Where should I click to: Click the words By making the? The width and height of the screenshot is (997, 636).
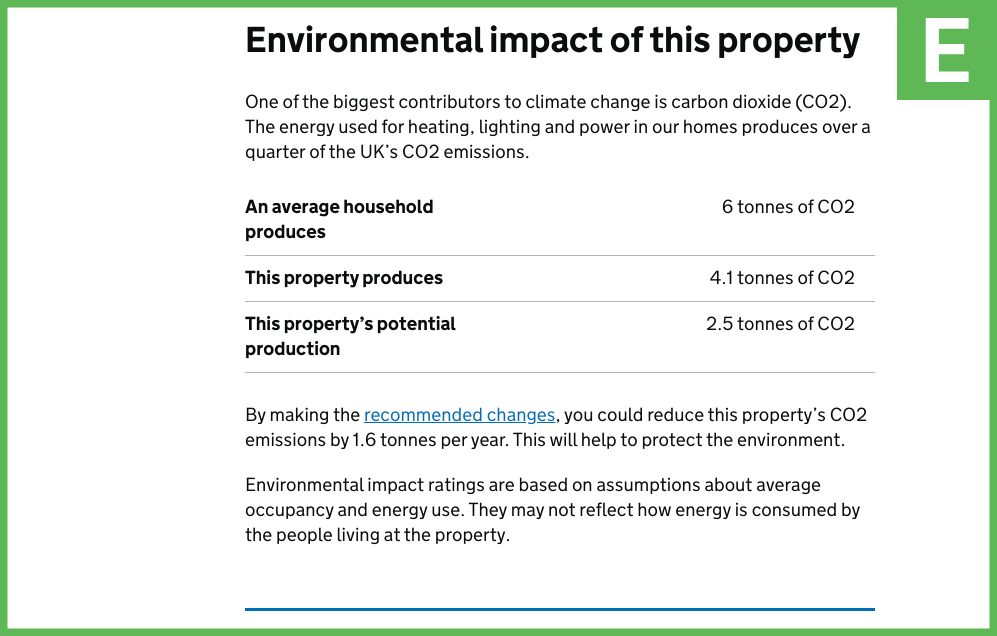pyautogui.click(x=303, y=415)
